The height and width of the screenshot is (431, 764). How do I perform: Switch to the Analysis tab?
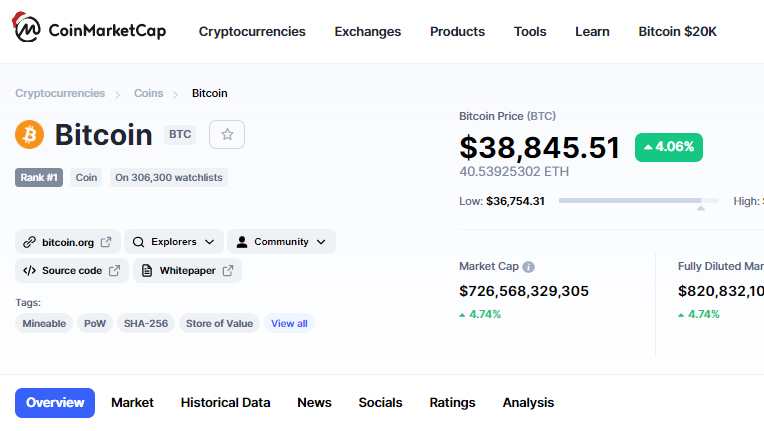[x=529, y=403]
